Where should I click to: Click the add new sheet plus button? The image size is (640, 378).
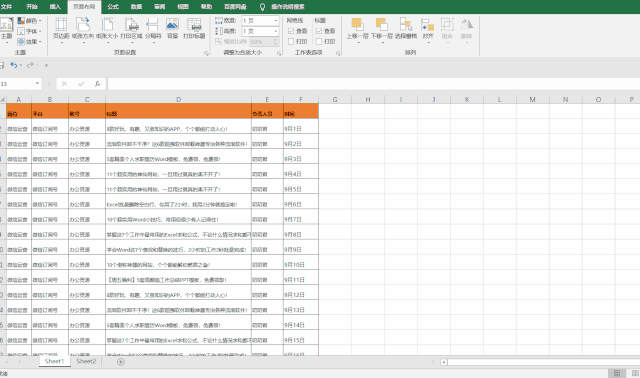(121, 362)
